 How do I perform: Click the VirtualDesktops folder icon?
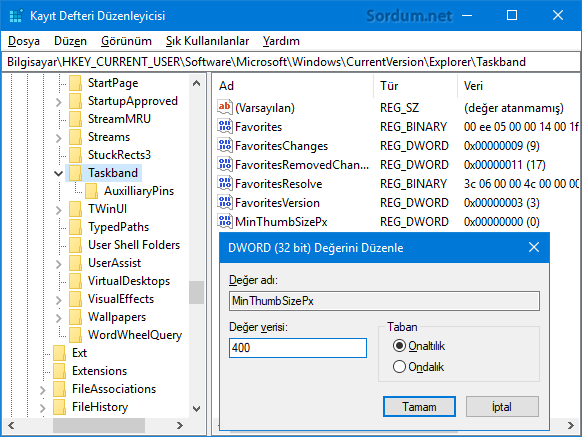[75, 281]
